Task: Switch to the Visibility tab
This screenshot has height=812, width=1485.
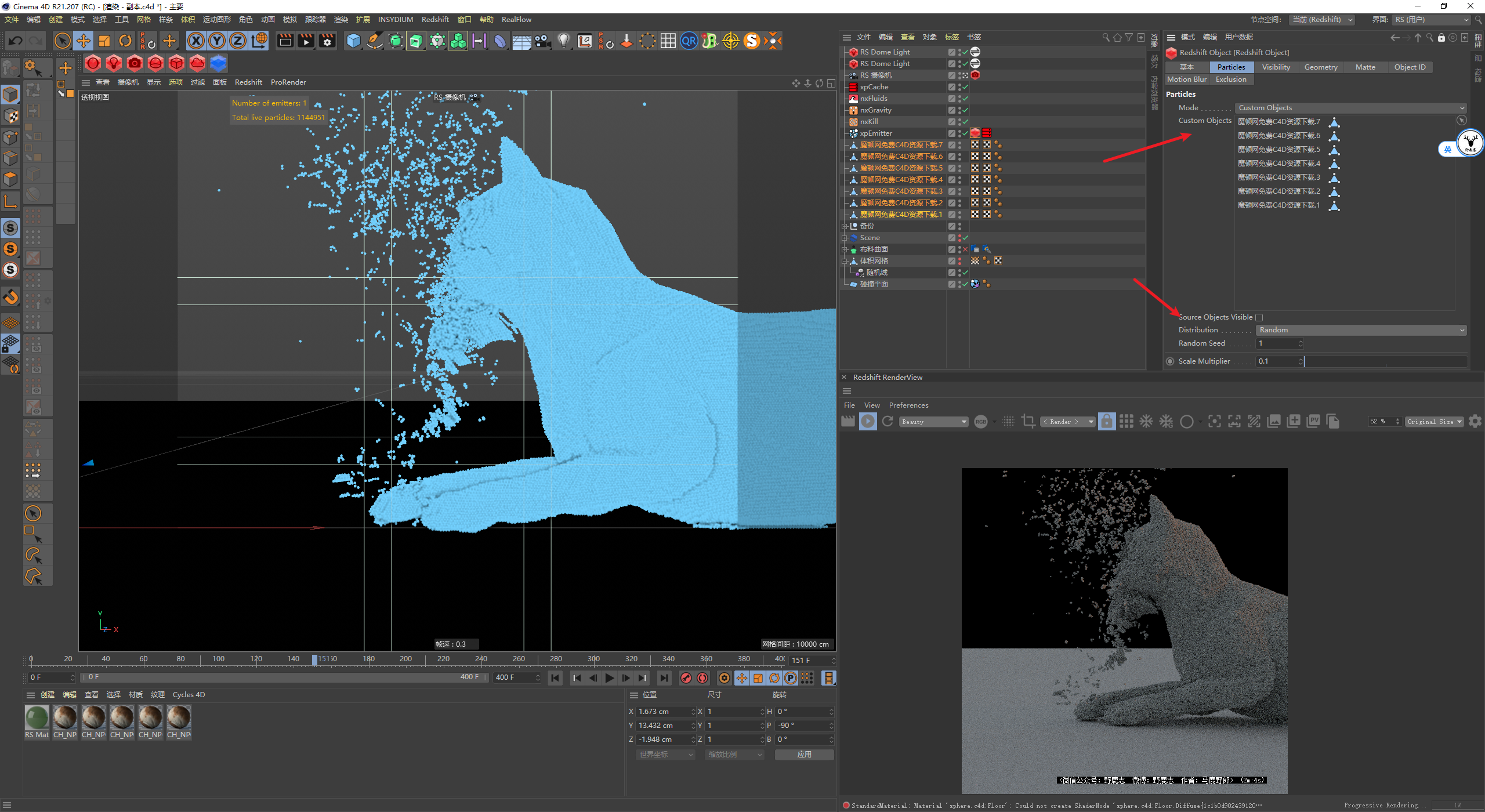Action: pyautogui.click(x=1276, y=67)
